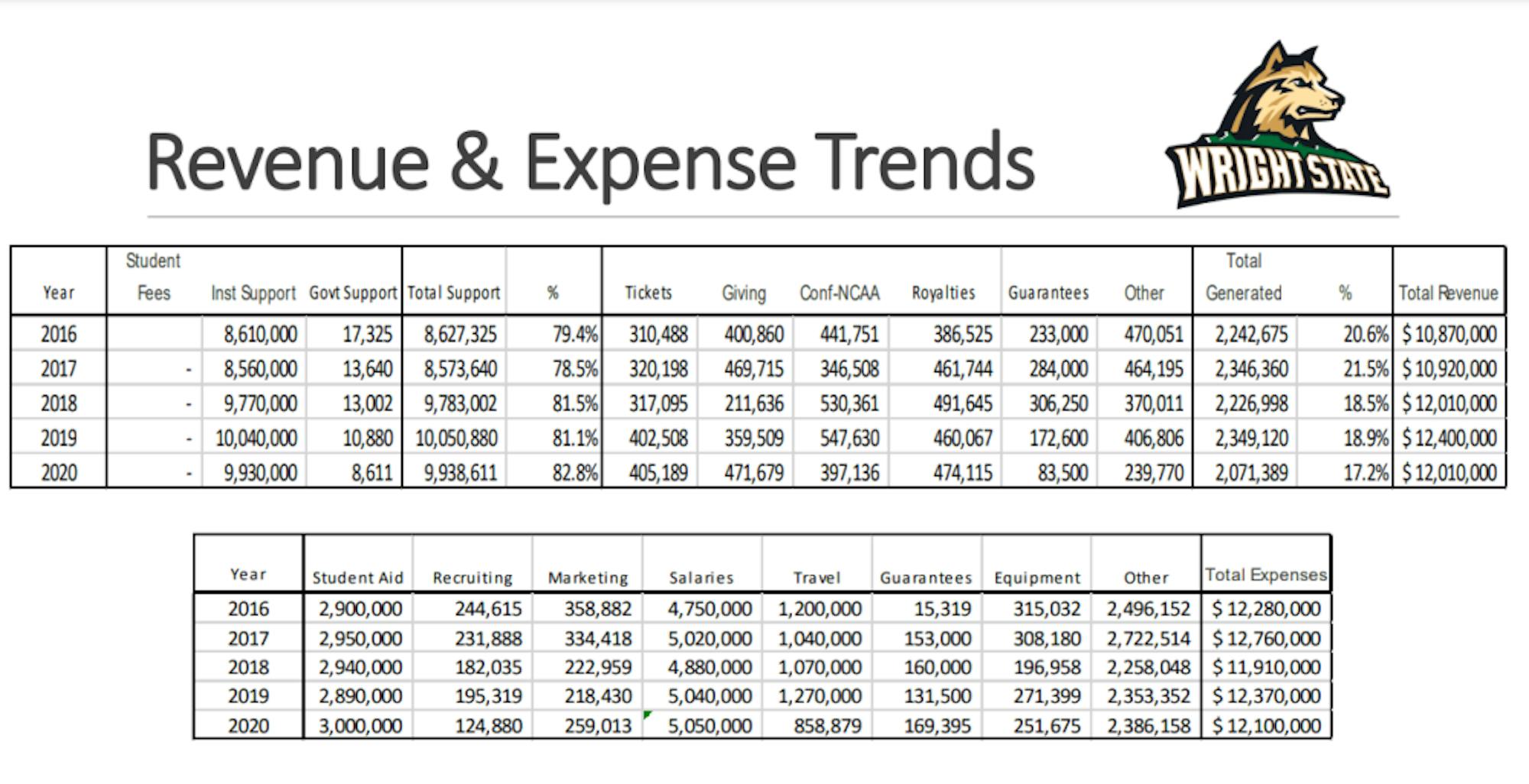This screenshot has height=784, width=1529.
Task: Click 2017 Total Support 8,573,640
Action: tap(460, 370)
